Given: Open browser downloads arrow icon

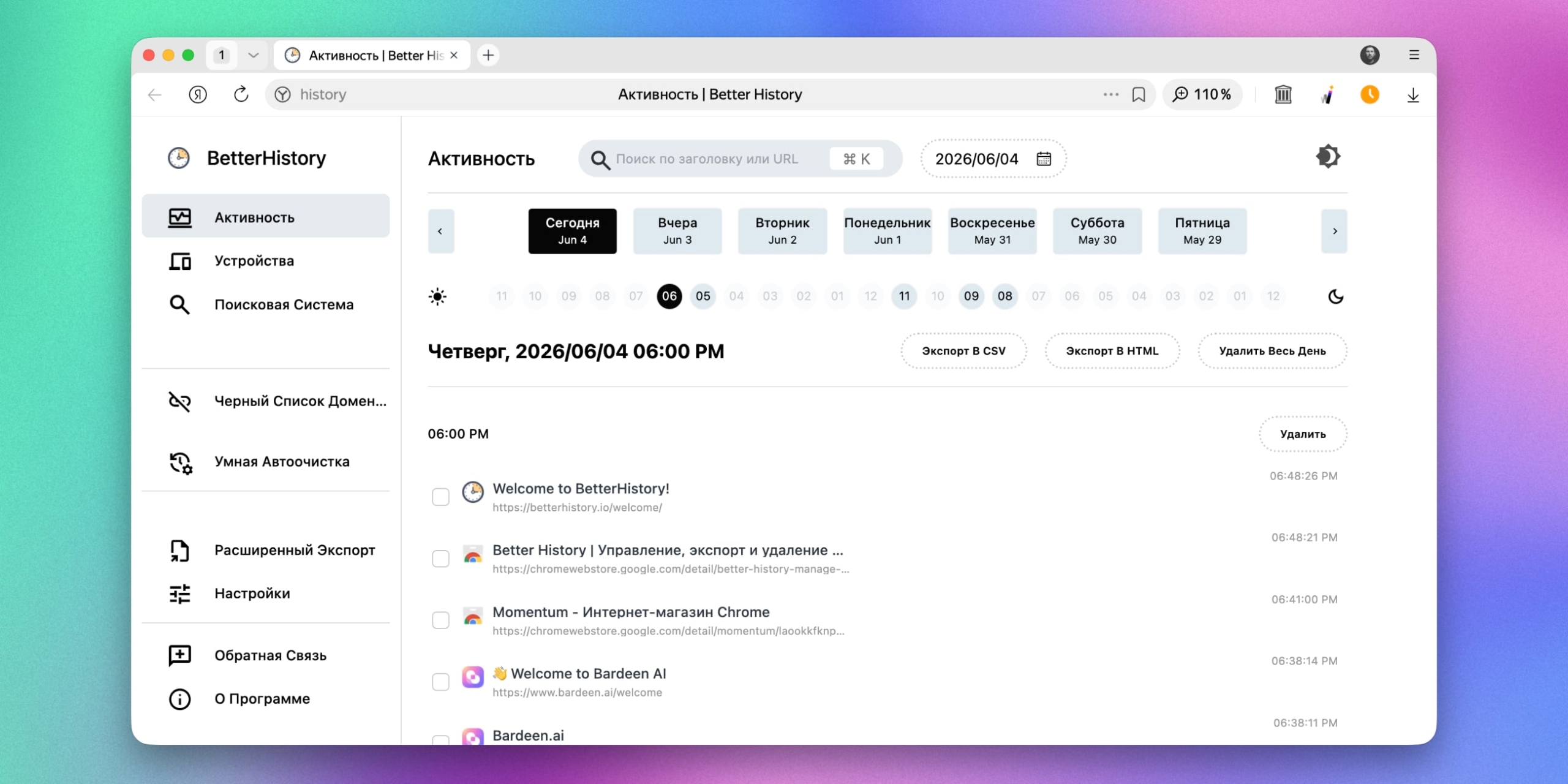Looking at the screenshot, I should tap(1413, 95).
